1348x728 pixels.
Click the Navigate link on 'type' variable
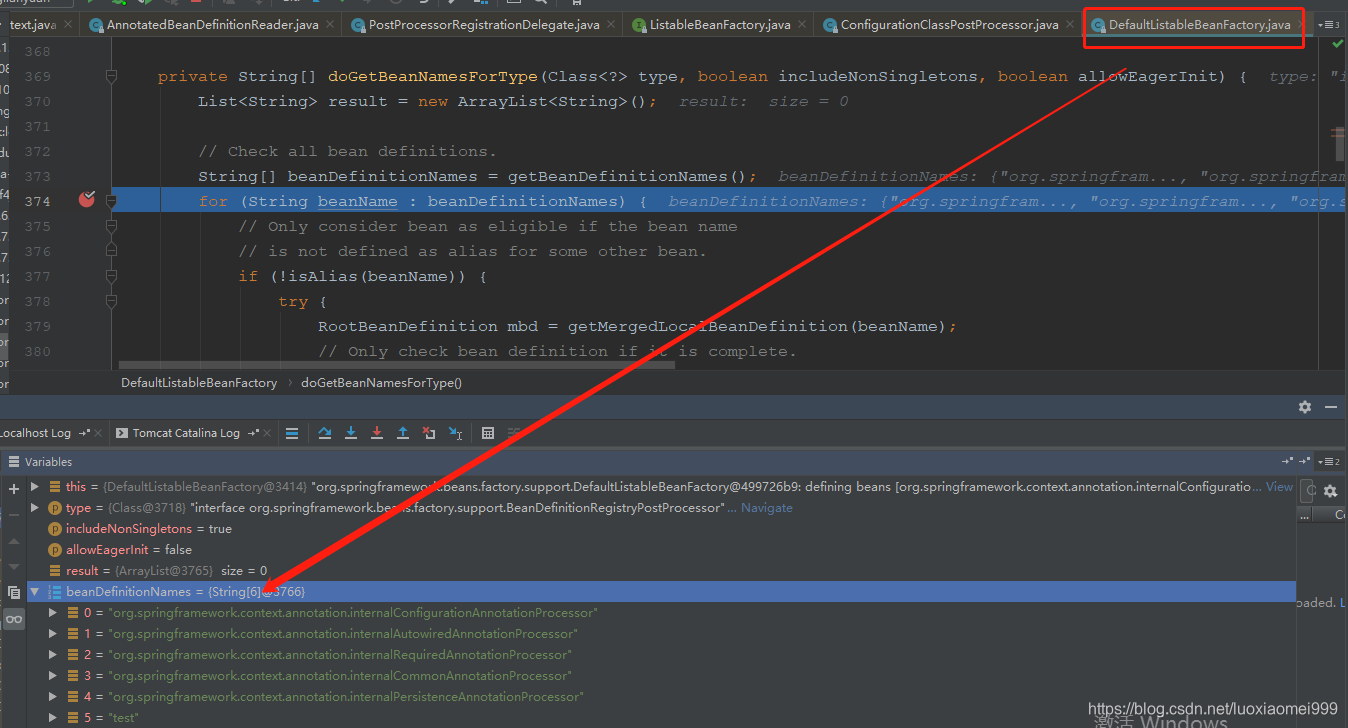(x=766, y=507)
